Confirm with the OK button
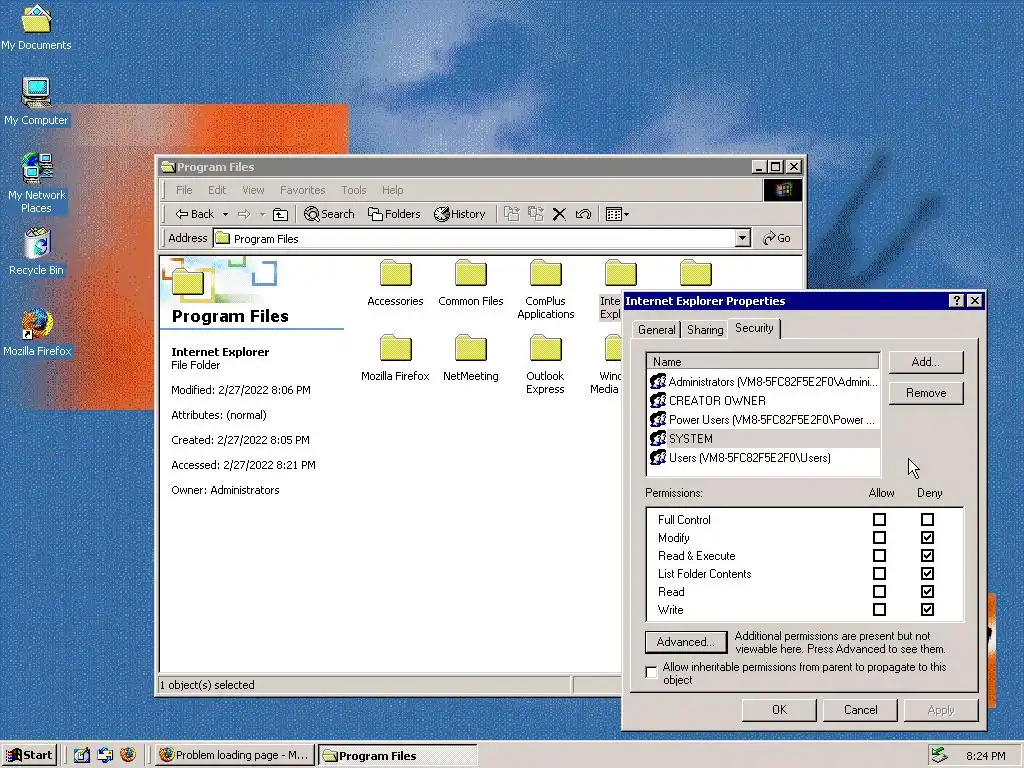The width and height of the screenshot is (1024, 768). pos(779,710)
